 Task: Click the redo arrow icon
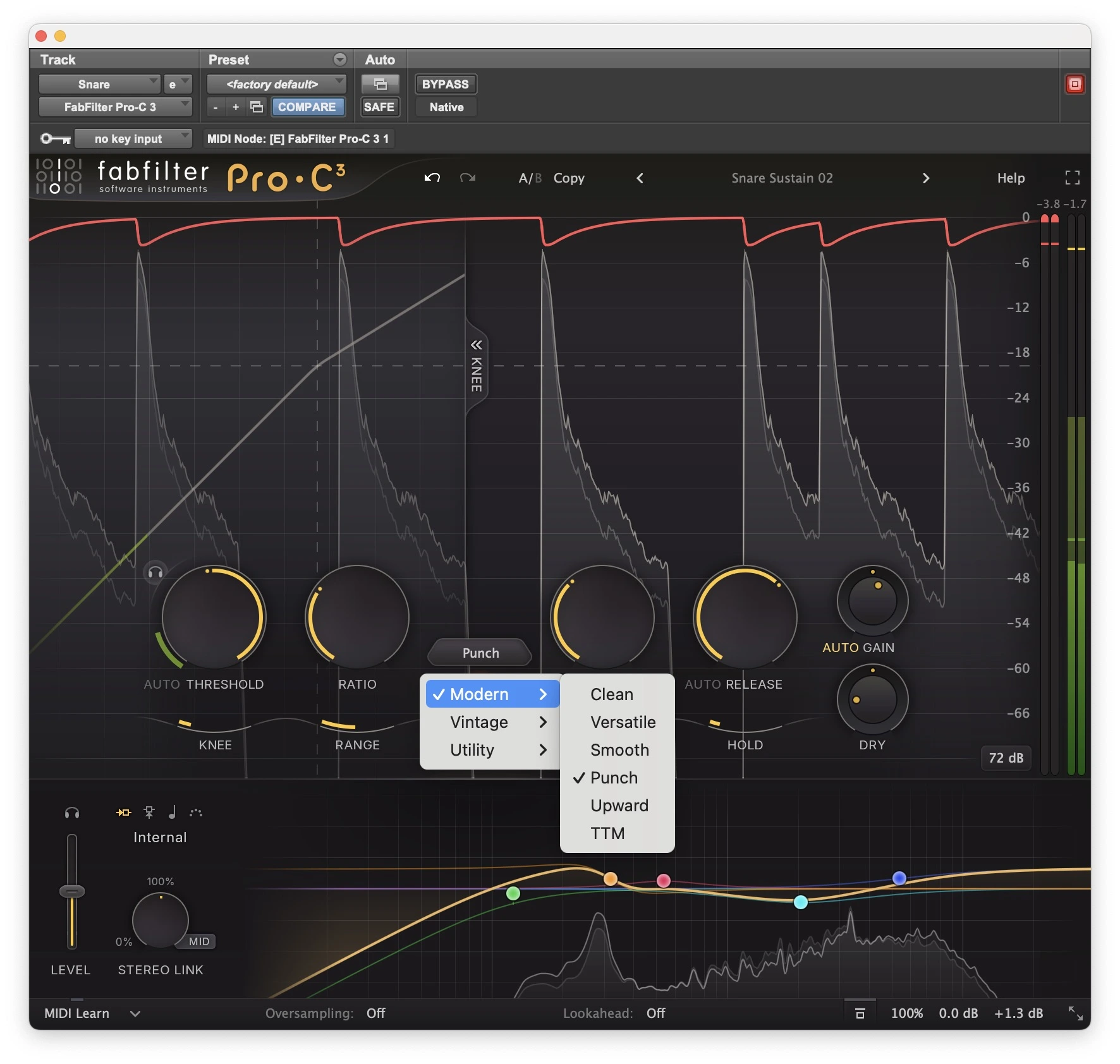(468, 178)
